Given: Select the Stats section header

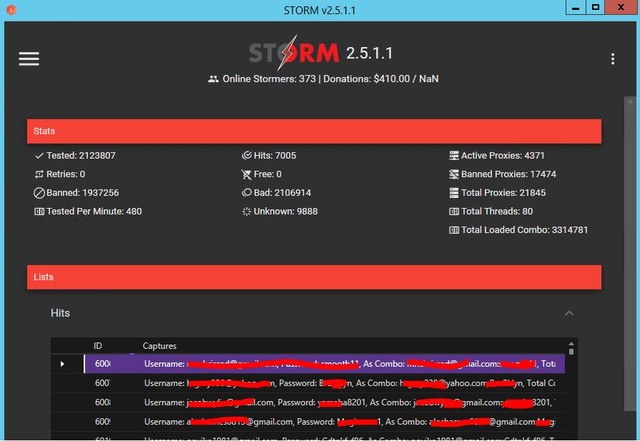Looking at the screenshot, I should [x=314, y=131].
